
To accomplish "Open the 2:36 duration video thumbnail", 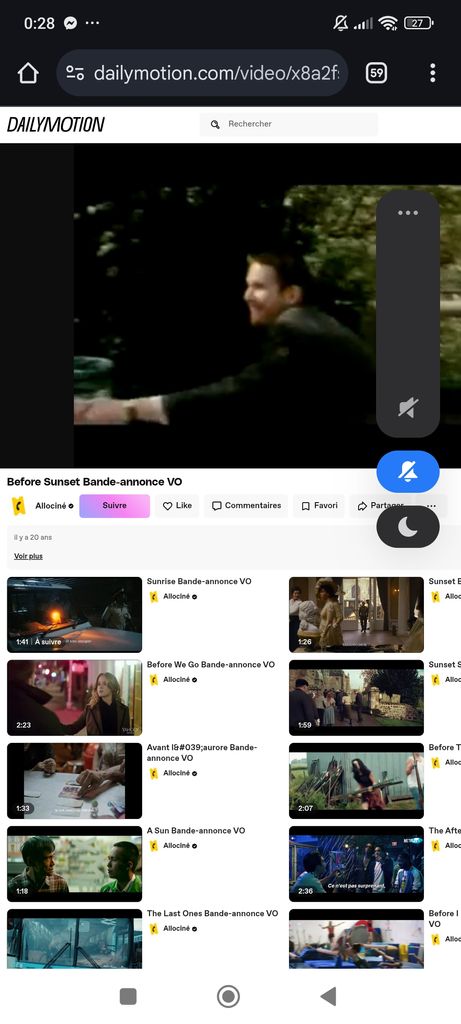I will click(356, 863).
